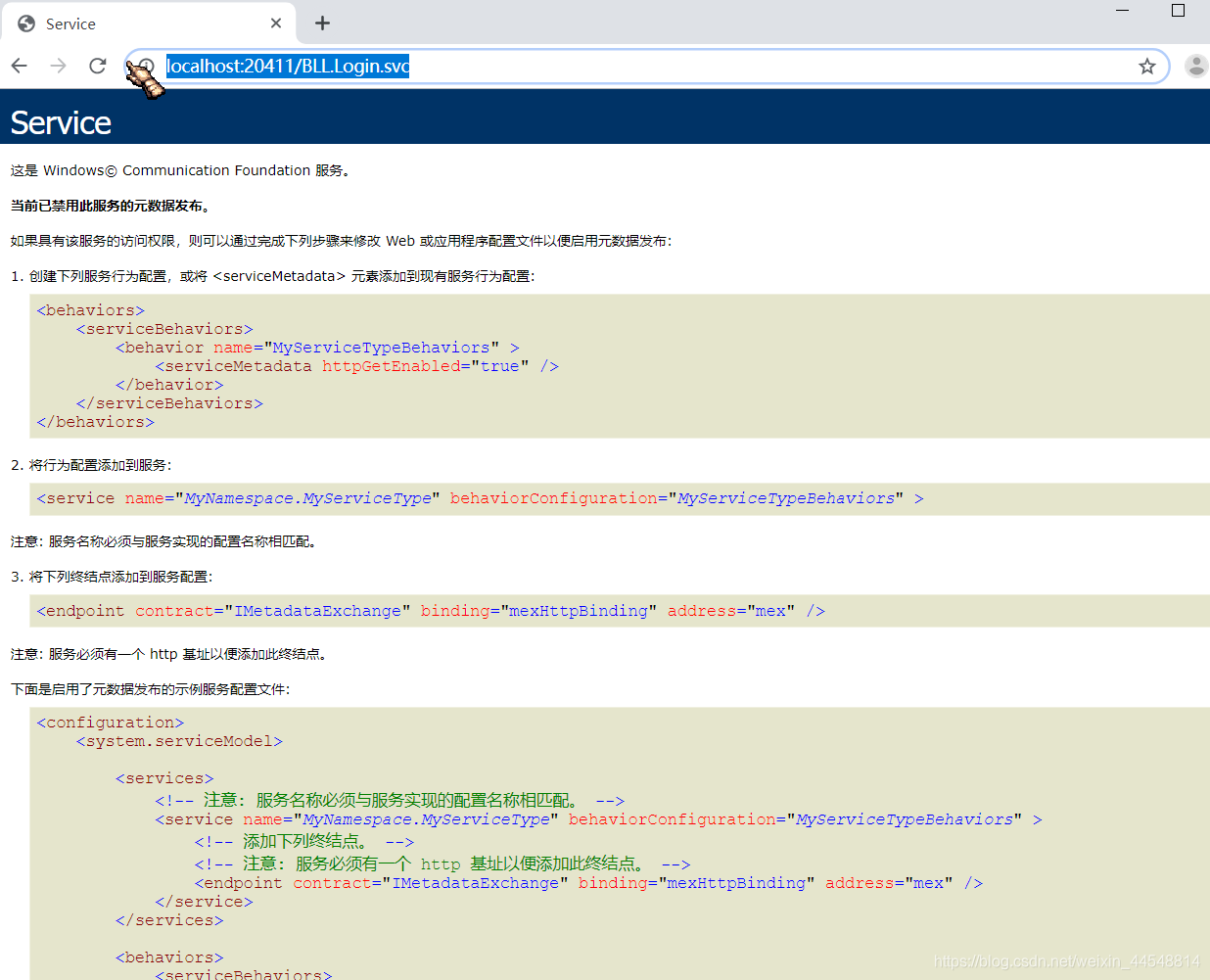Click the opening <behaviors> tag in first code block
Image resolution: width=1210 pixels, height=980 pixels.
[91, 310]
